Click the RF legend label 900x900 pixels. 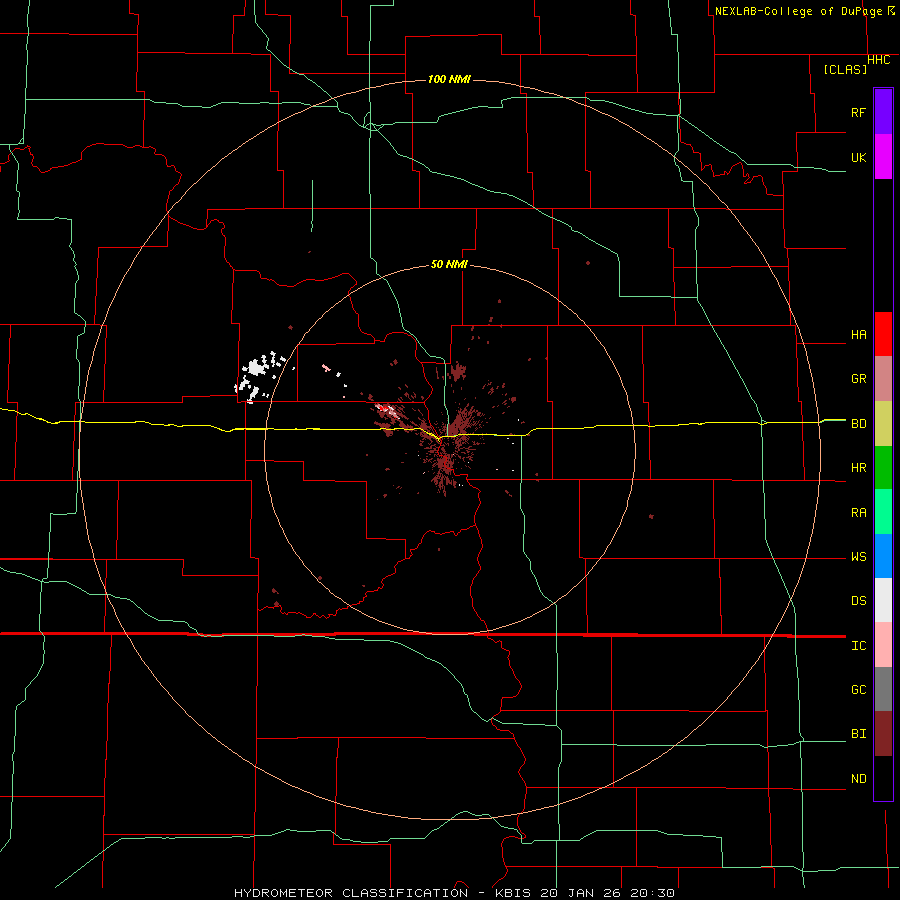point(858,112)
